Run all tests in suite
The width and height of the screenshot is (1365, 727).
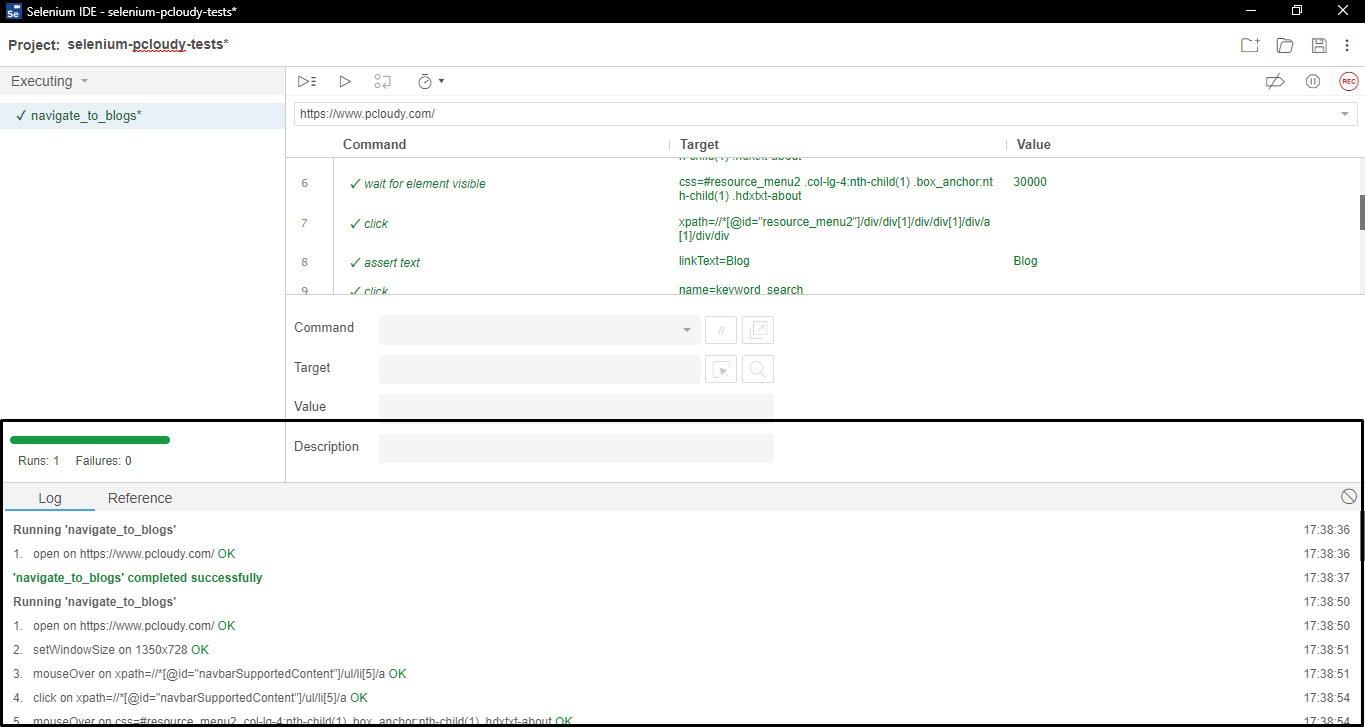pyautogui.click(x=307, y=81)
